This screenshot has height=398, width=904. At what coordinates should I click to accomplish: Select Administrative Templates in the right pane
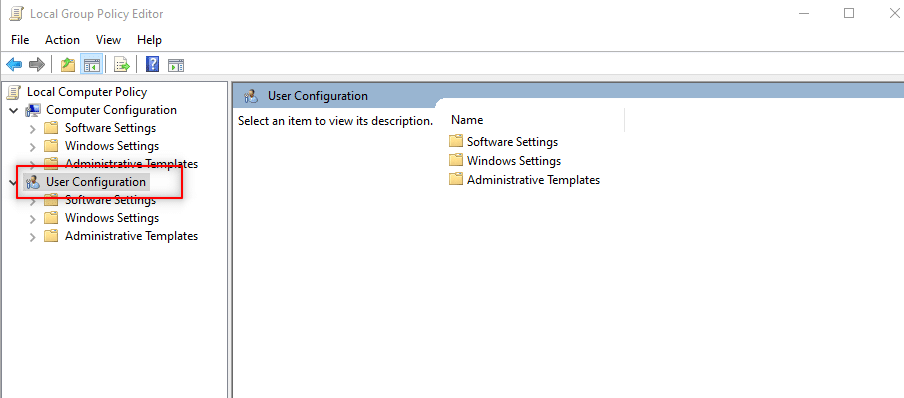pos(533,180)
